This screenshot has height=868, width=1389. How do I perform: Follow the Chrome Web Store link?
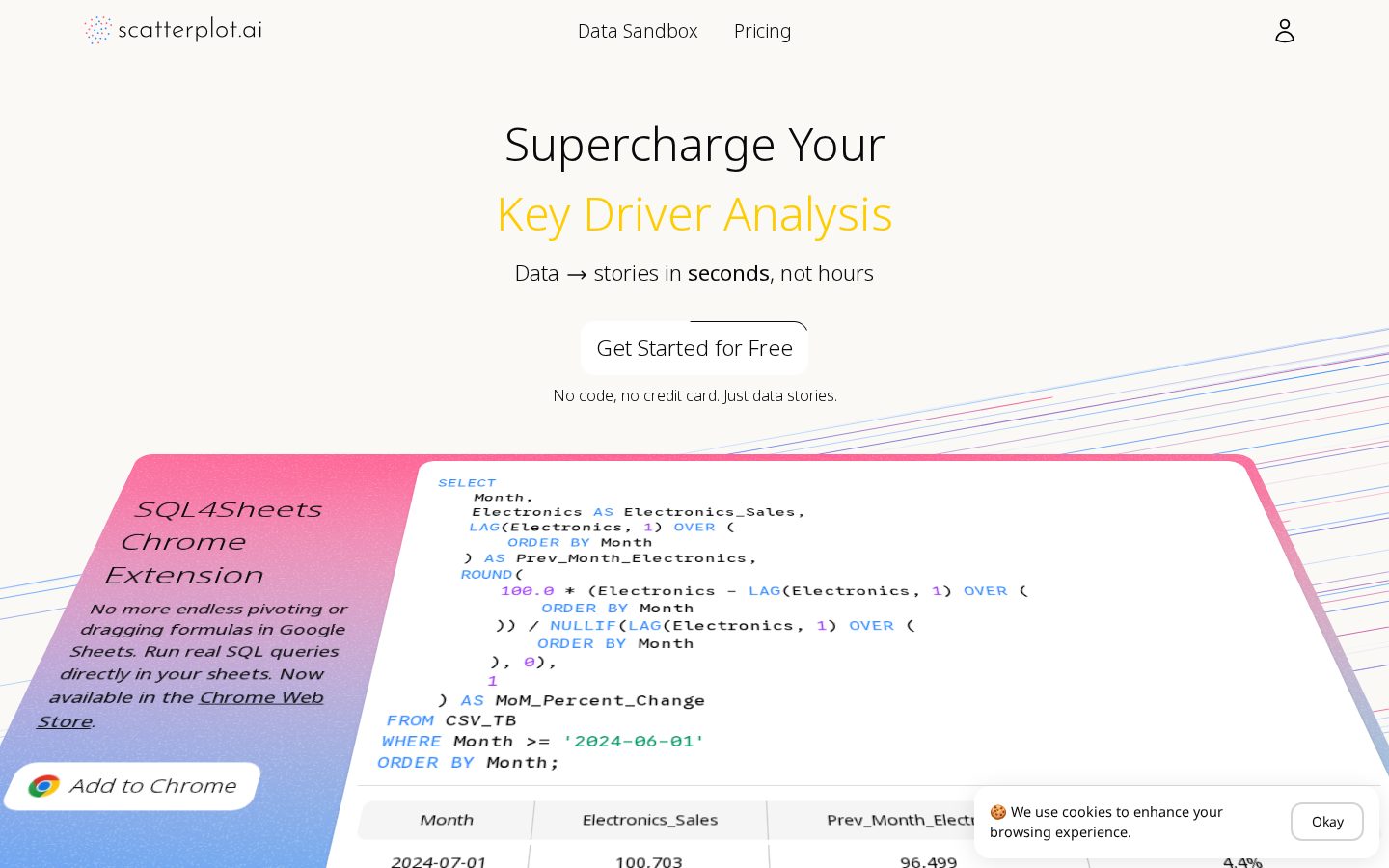coord(180,709)
